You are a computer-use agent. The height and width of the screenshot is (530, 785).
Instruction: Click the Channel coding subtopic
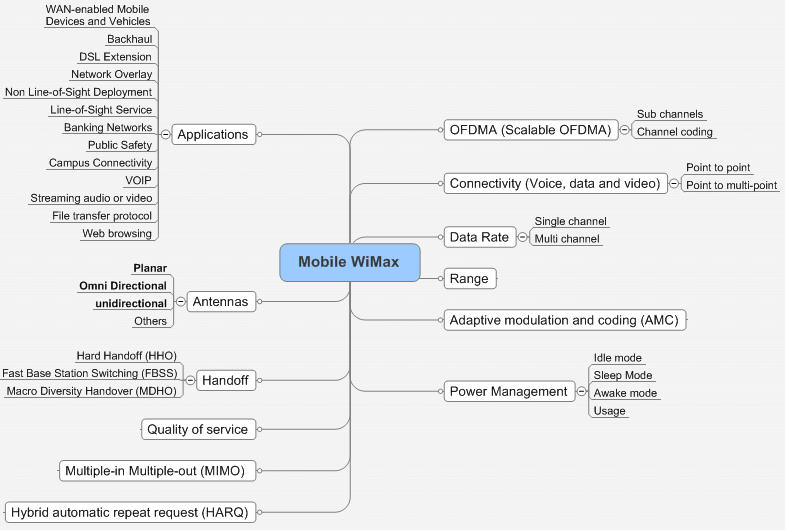[x=674, y=131]
